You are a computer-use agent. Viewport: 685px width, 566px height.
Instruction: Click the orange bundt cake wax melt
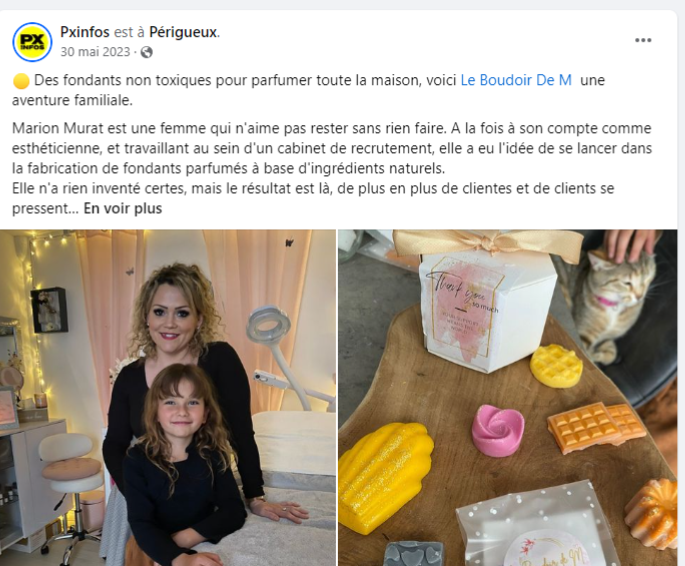[x=651, y=513]
